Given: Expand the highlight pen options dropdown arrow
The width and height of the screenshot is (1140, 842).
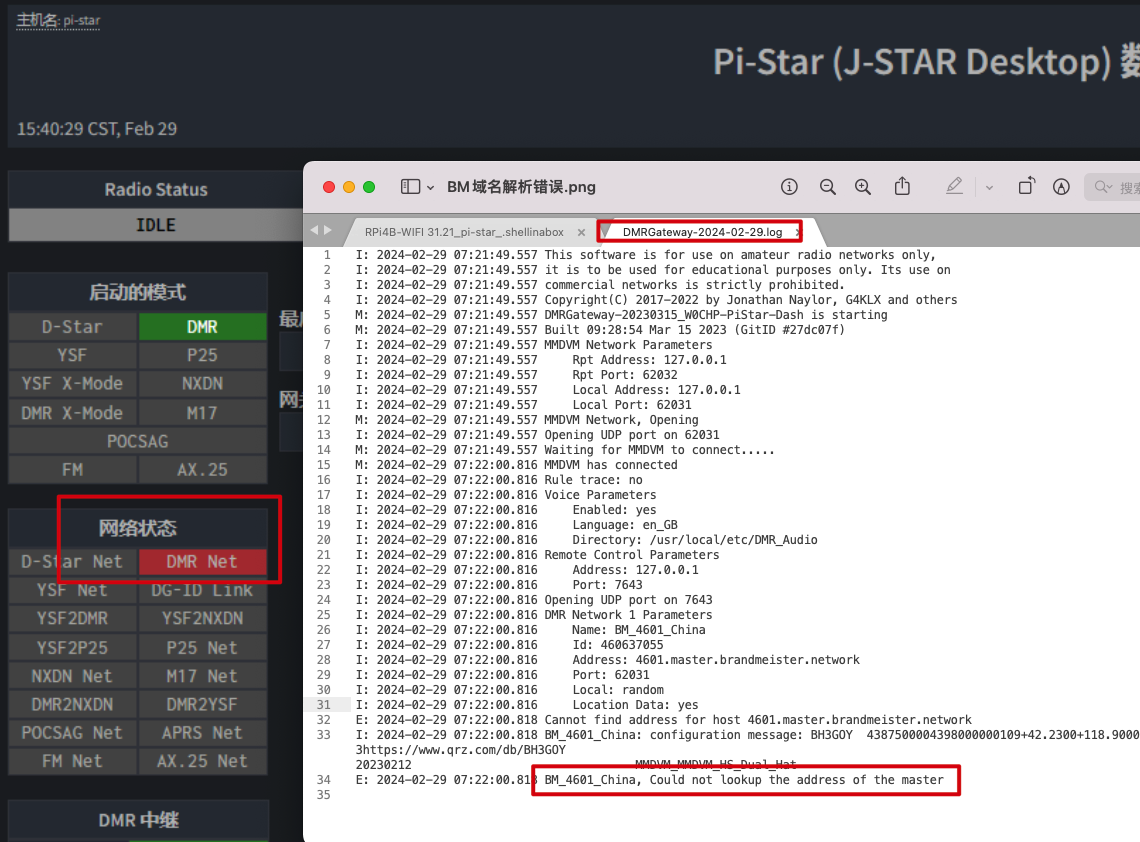Looking at the screenshot, I should [x=989, y=187].
